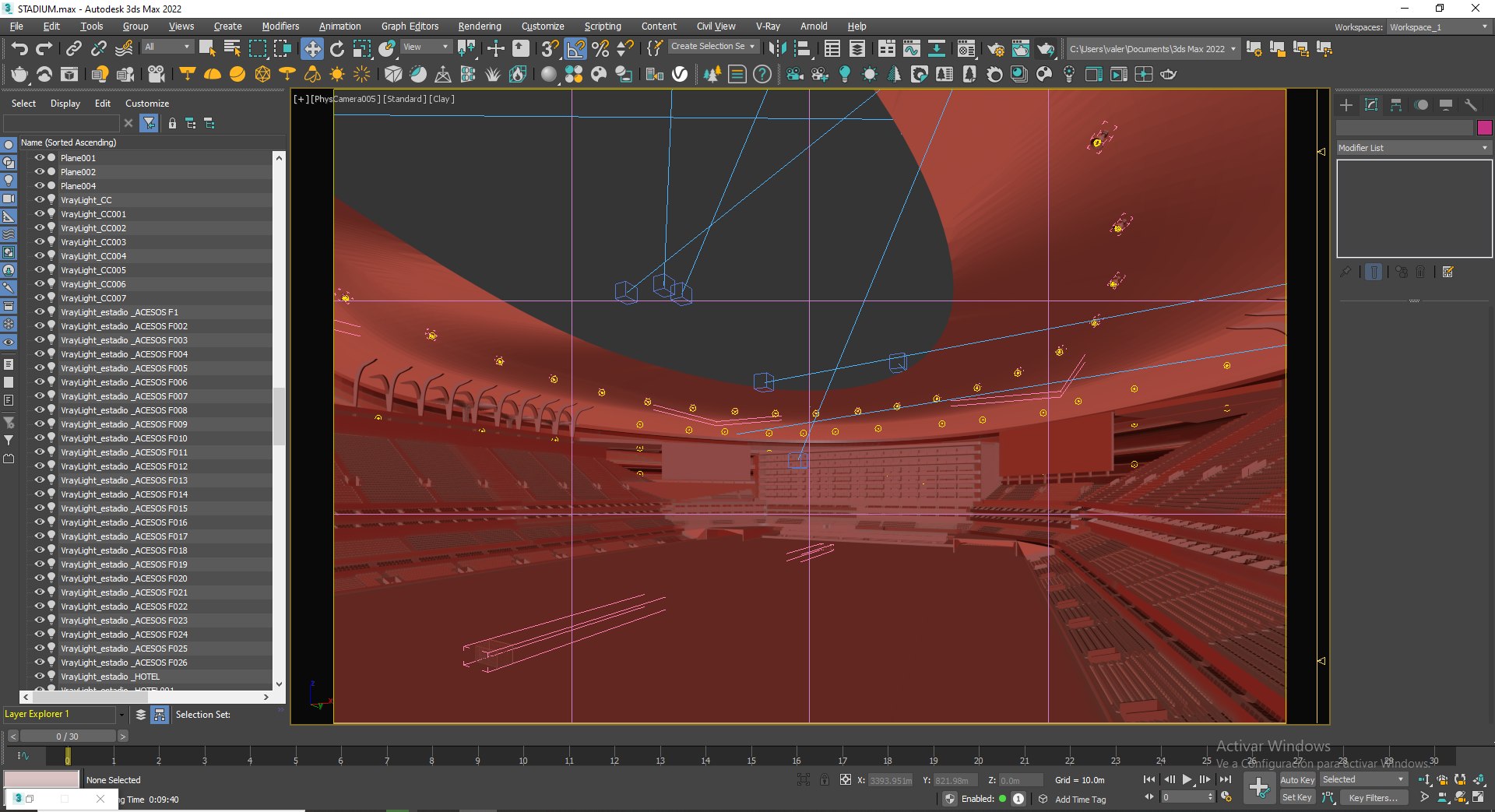Toggle the Percent Snap tool
1495x812 pixels.
click(x=600, y=48)
